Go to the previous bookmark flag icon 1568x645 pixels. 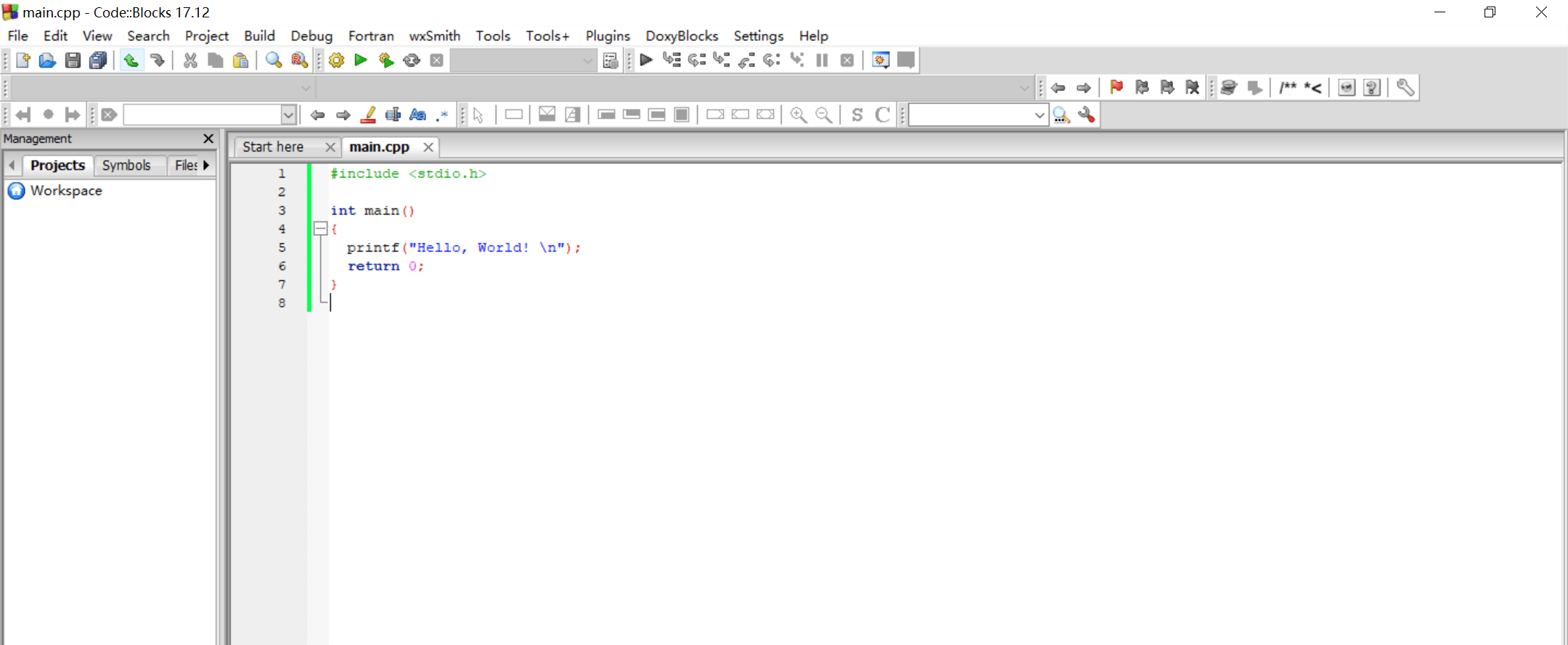pyautogui.click(x=1142, y=87)
